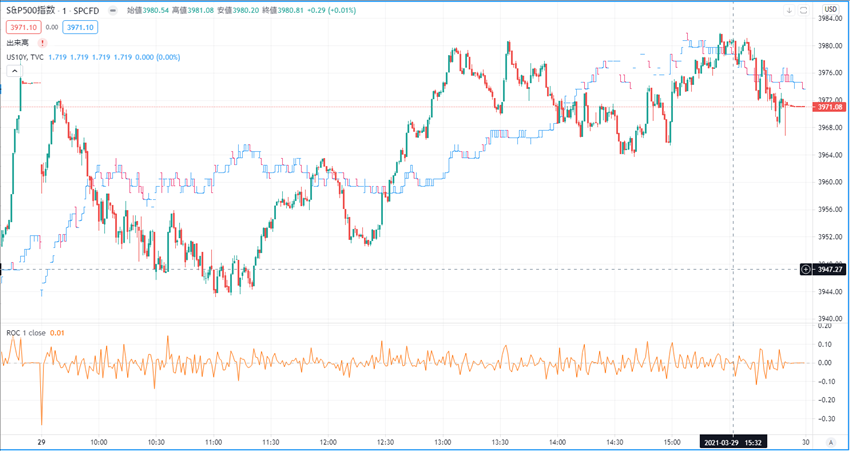Click the 3947.27 crosshair price label
This screenshot has width=850, height=451.
tap(830, 269)
